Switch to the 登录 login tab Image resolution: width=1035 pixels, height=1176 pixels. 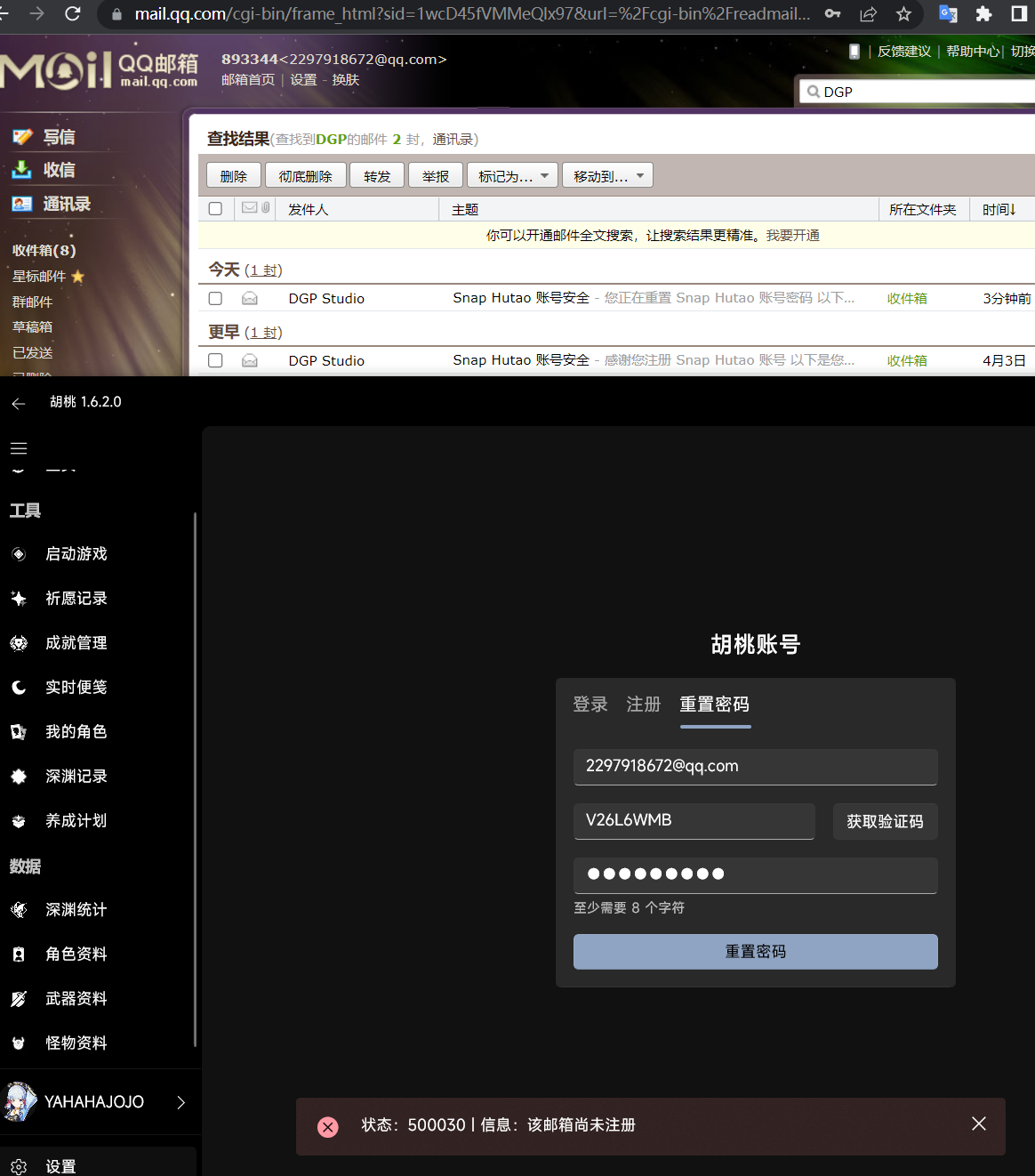590,704
